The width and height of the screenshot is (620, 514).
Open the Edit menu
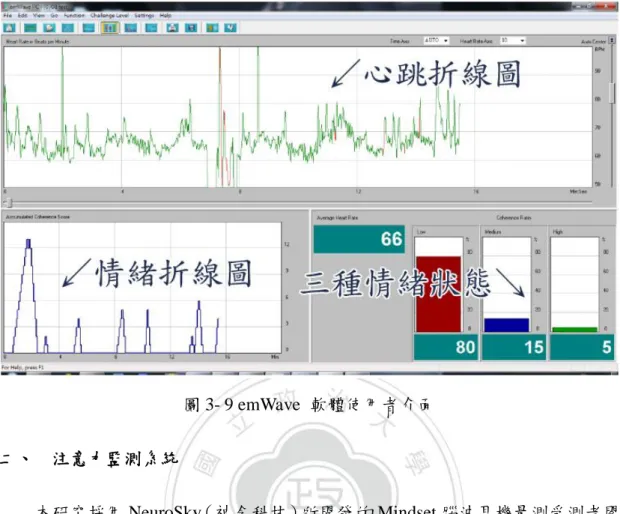click(x=23, y=15)
